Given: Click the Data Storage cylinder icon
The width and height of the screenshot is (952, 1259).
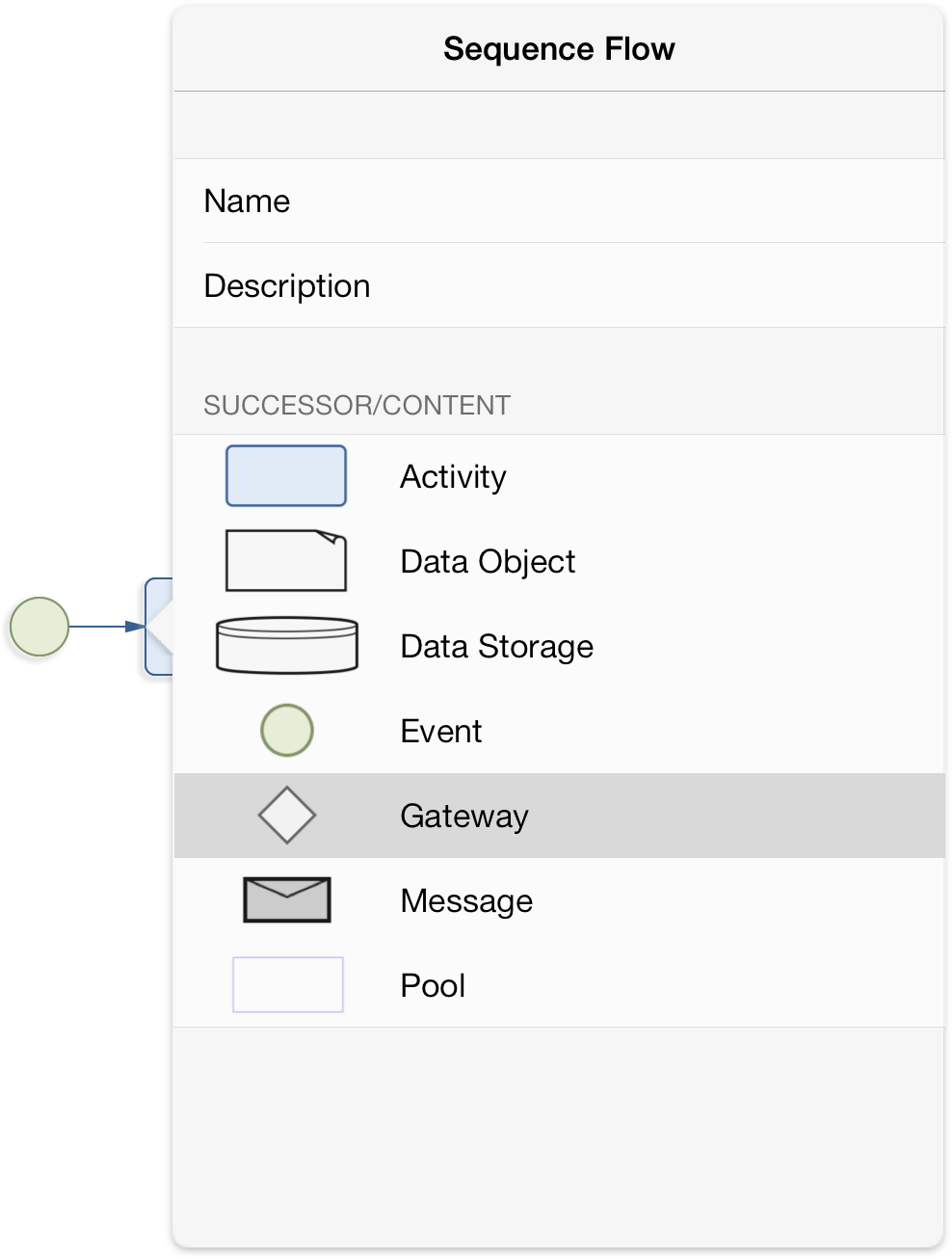Looking at the screenshot, I should point(287,645).
